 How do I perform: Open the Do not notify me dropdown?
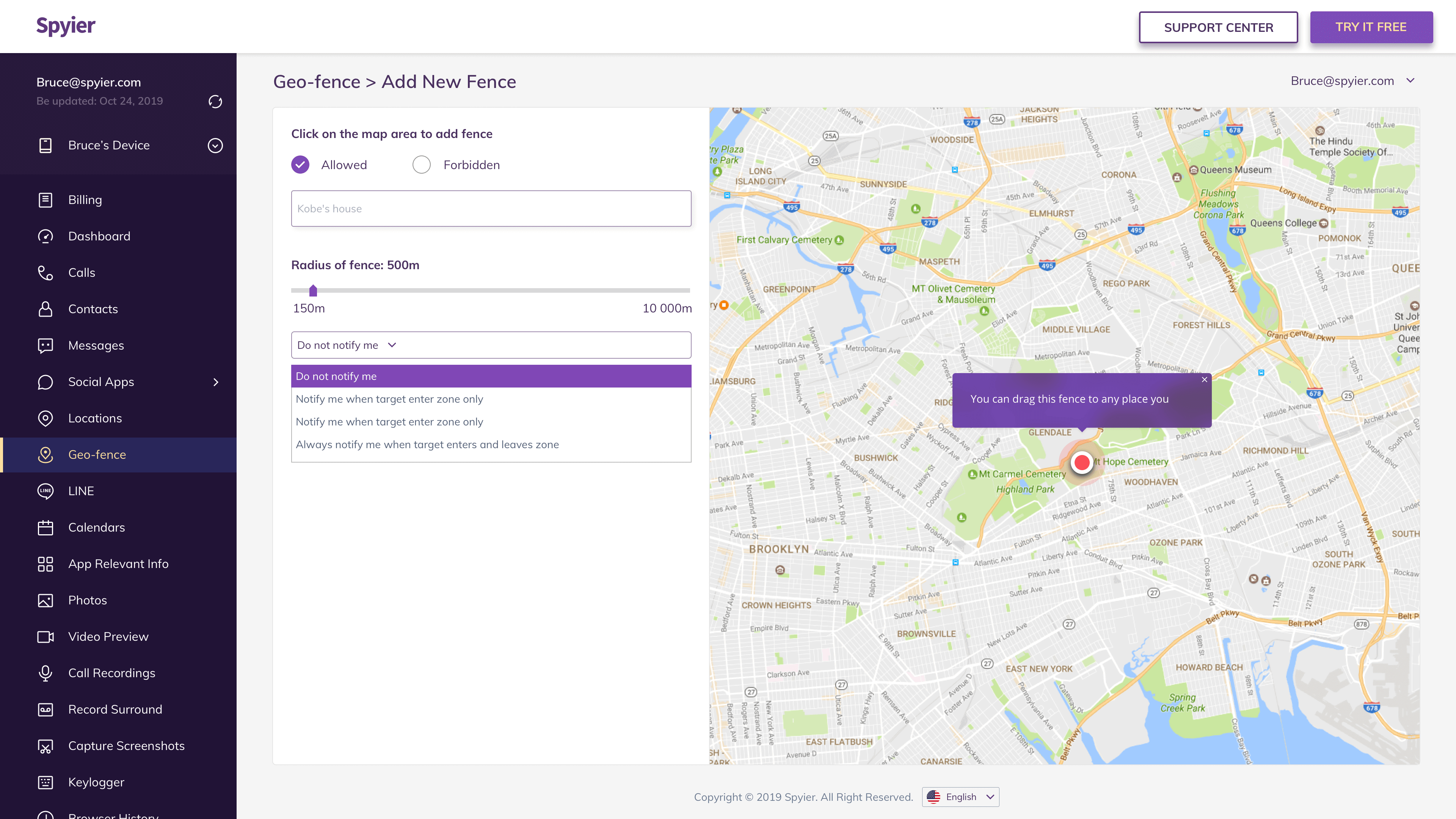[x=491, y=345]
